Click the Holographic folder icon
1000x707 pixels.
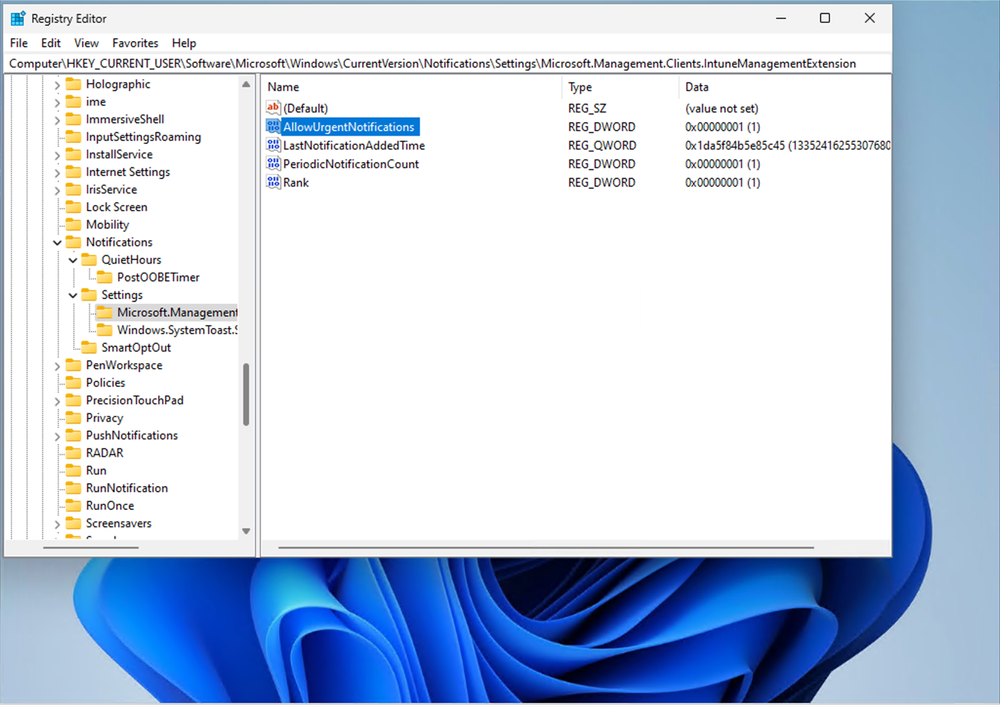(74, 84)
